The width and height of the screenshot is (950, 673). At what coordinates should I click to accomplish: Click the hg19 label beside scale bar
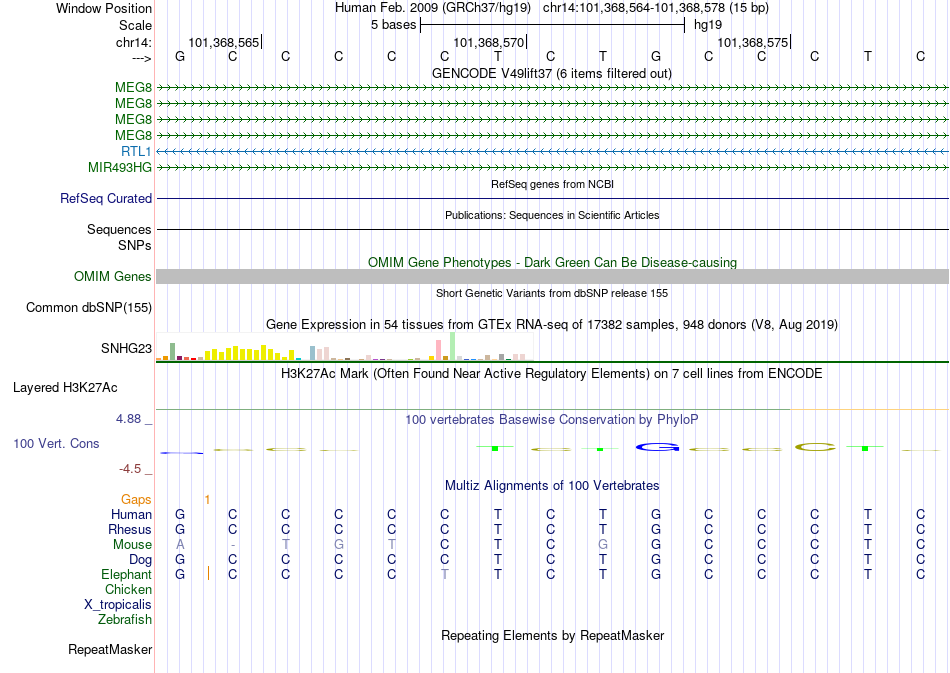[708, 25]
